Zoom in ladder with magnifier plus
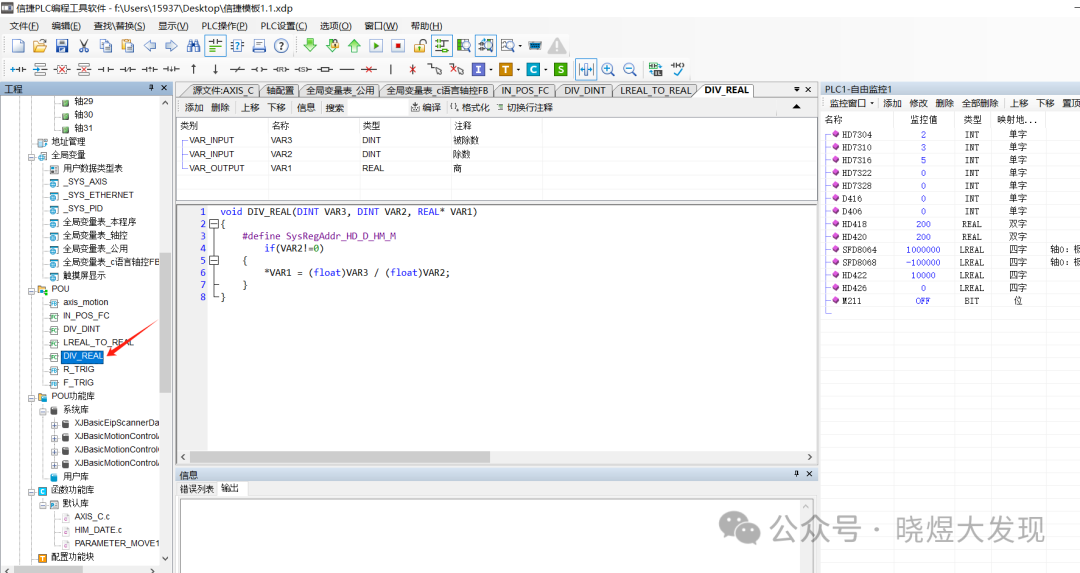 click(x=608, y=70)
